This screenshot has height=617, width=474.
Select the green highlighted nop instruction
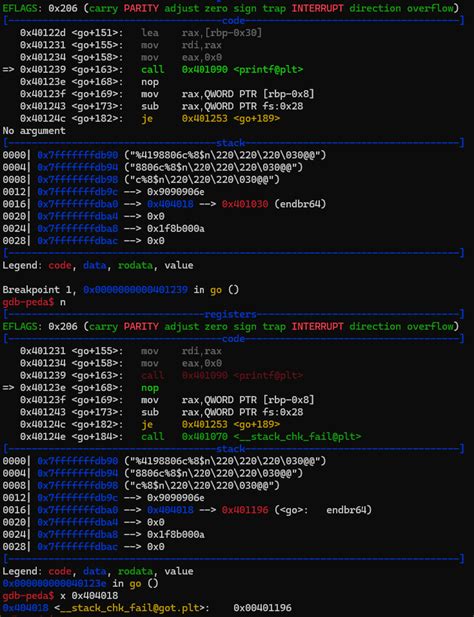[x=150, y=388]
